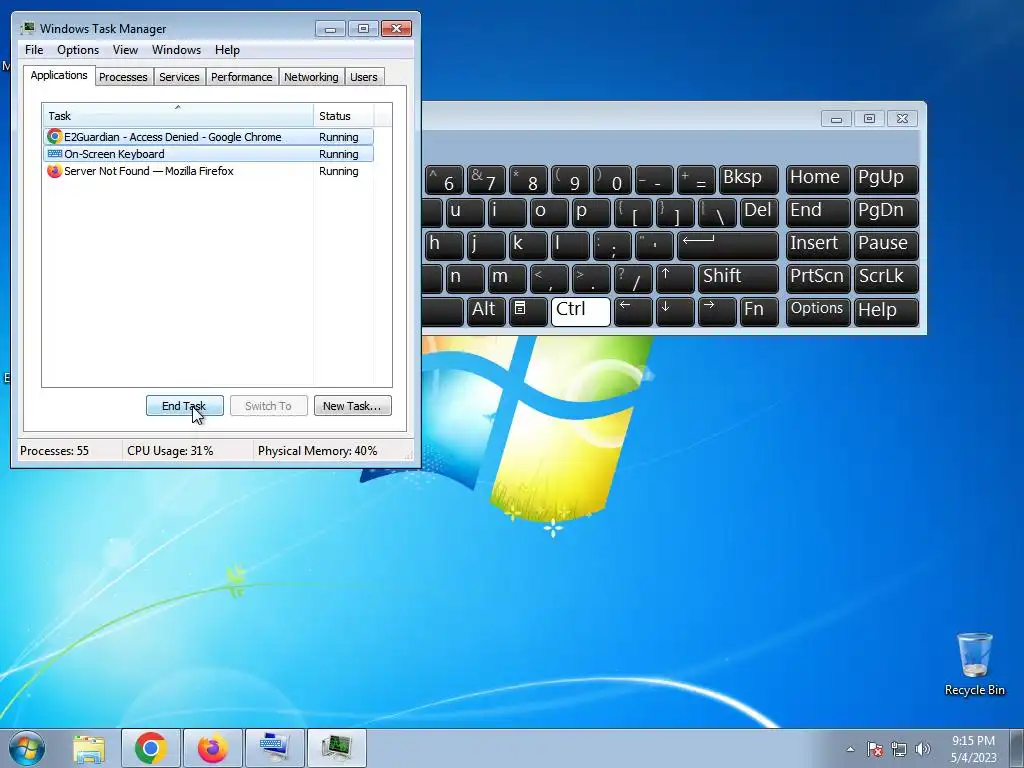
Task: Select the On-Screen Keyboard task row
Action: click(x=208, y=154)
